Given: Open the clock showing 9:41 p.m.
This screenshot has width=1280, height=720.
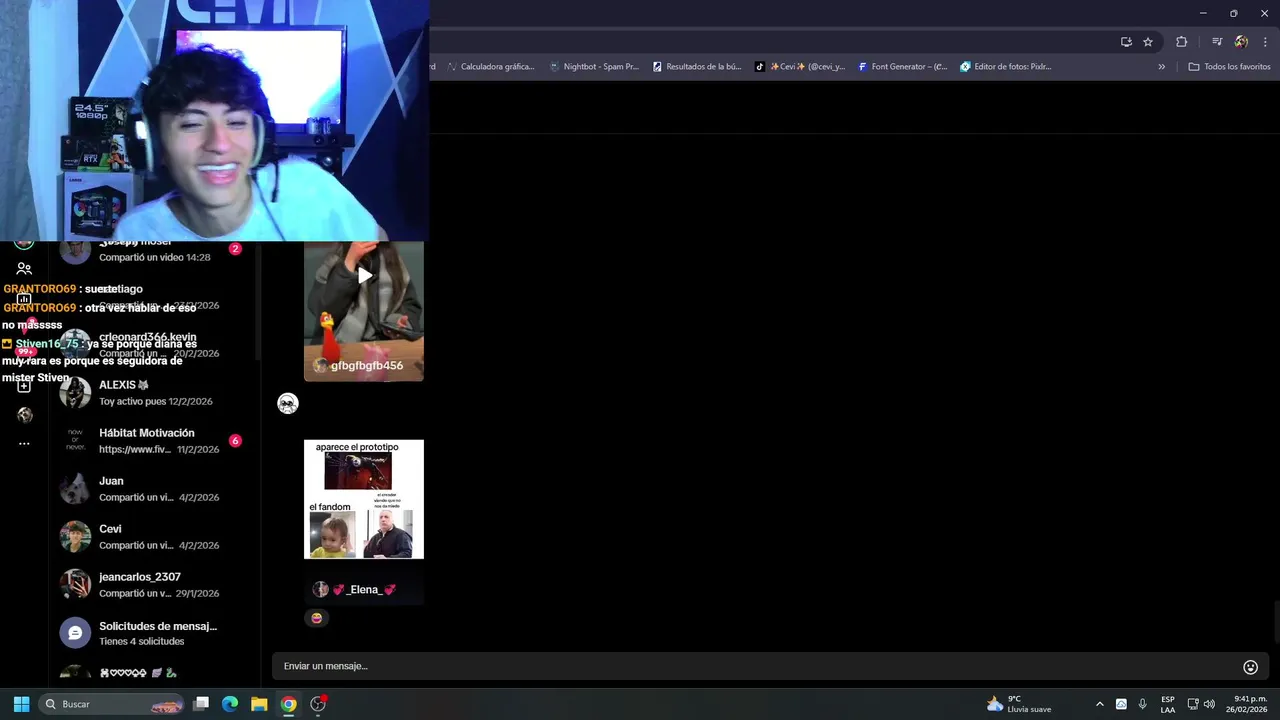Looking at the screenshot, I should coord(1249,704).
